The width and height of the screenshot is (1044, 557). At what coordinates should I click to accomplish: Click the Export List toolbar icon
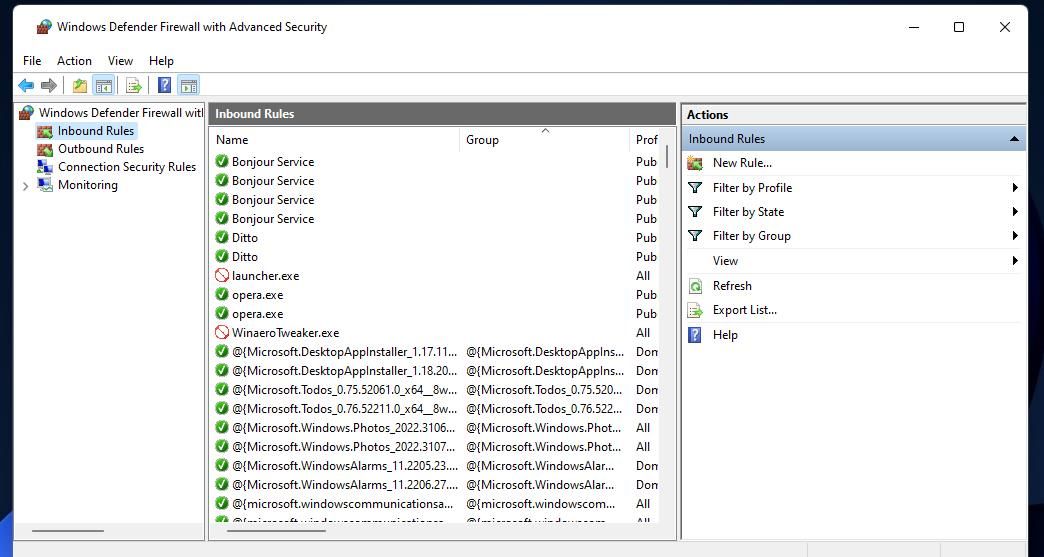tap(134, 85)
